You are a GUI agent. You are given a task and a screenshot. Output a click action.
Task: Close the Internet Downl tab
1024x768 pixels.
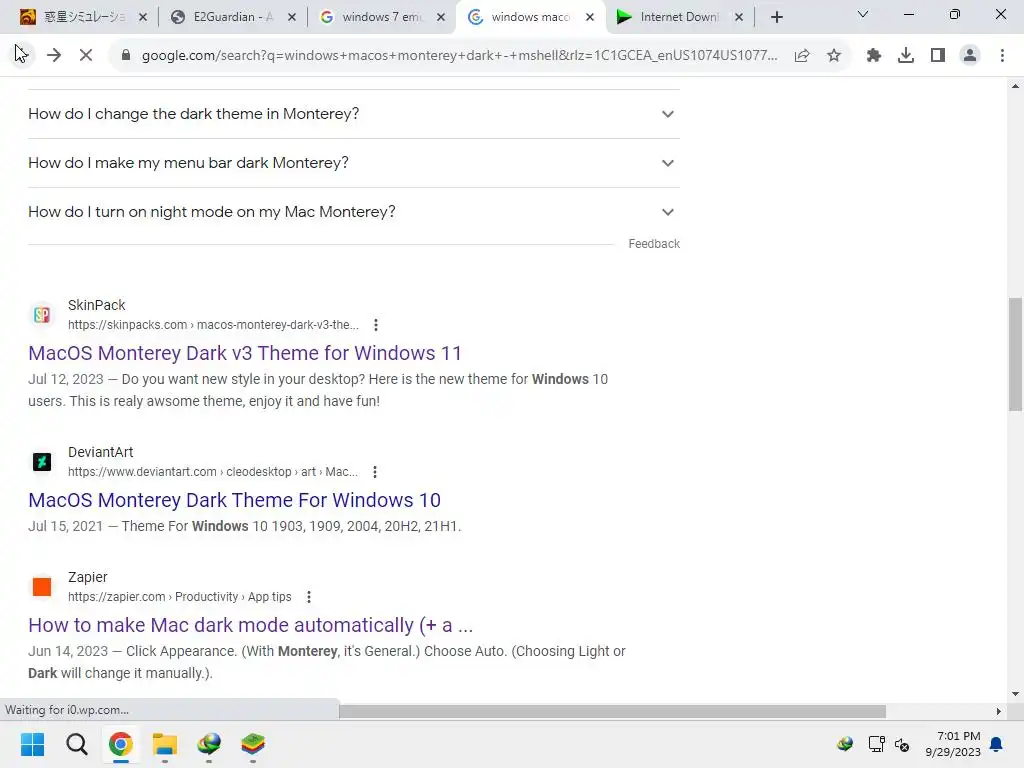coord(739,17)
